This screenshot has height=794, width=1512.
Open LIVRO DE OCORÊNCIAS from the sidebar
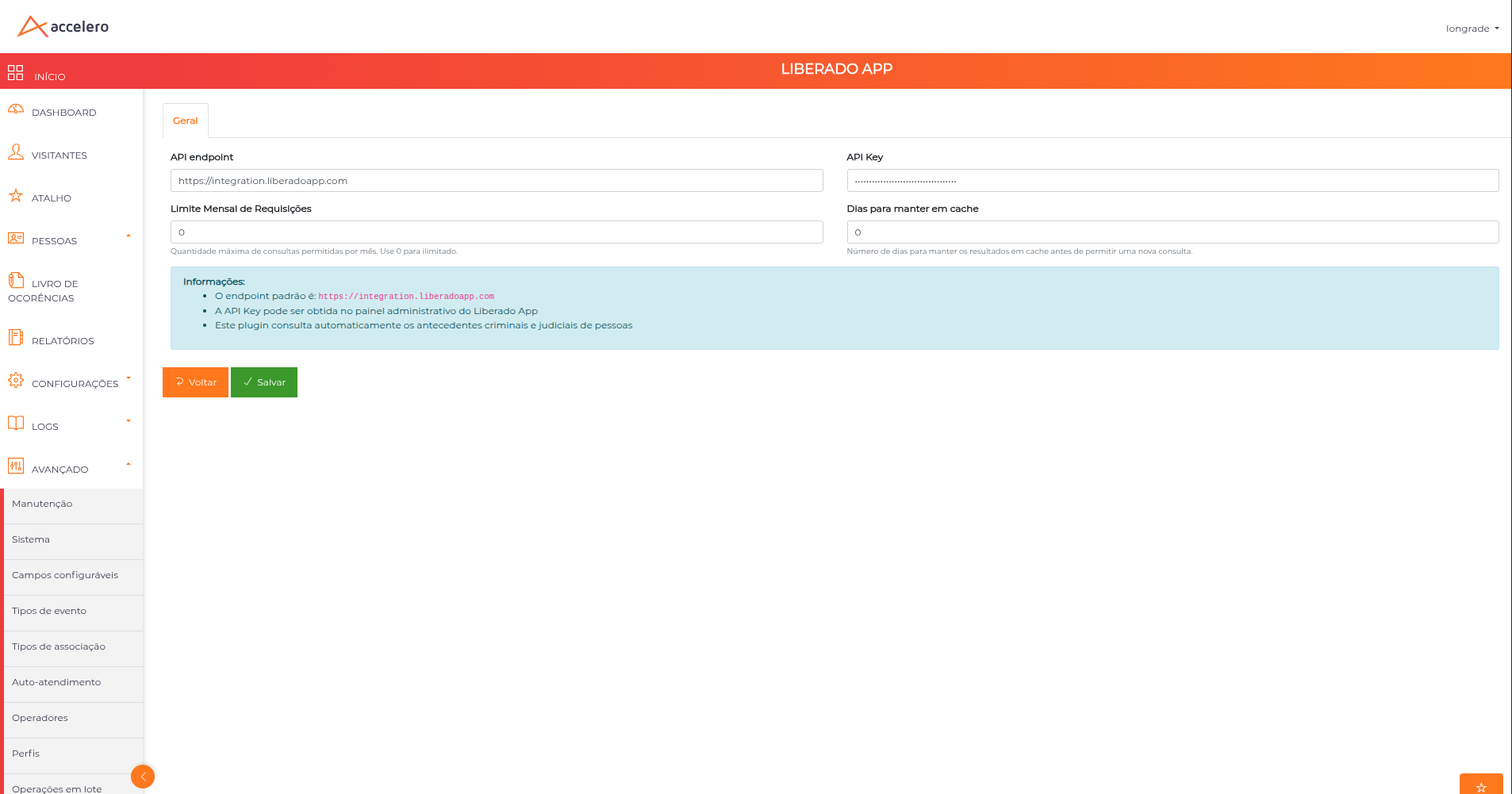coord(43,291)
